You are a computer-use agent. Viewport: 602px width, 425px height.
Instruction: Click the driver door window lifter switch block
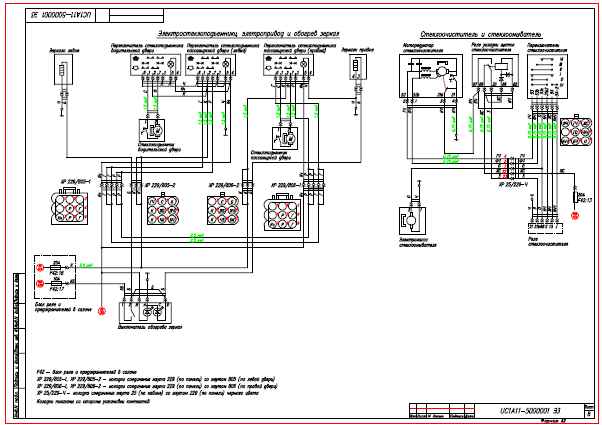155,64
